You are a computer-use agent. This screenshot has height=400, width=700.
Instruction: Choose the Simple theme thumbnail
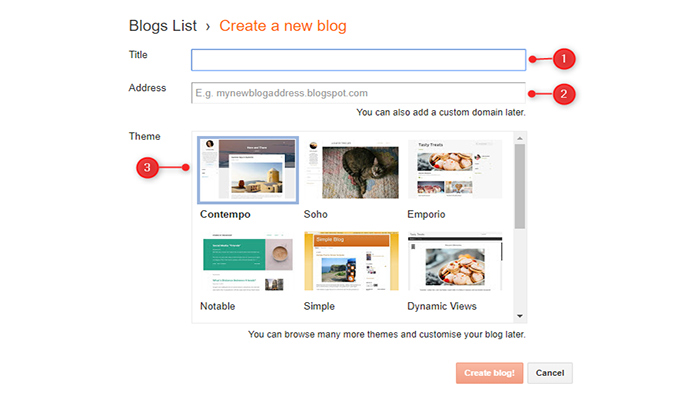(351, 262)
